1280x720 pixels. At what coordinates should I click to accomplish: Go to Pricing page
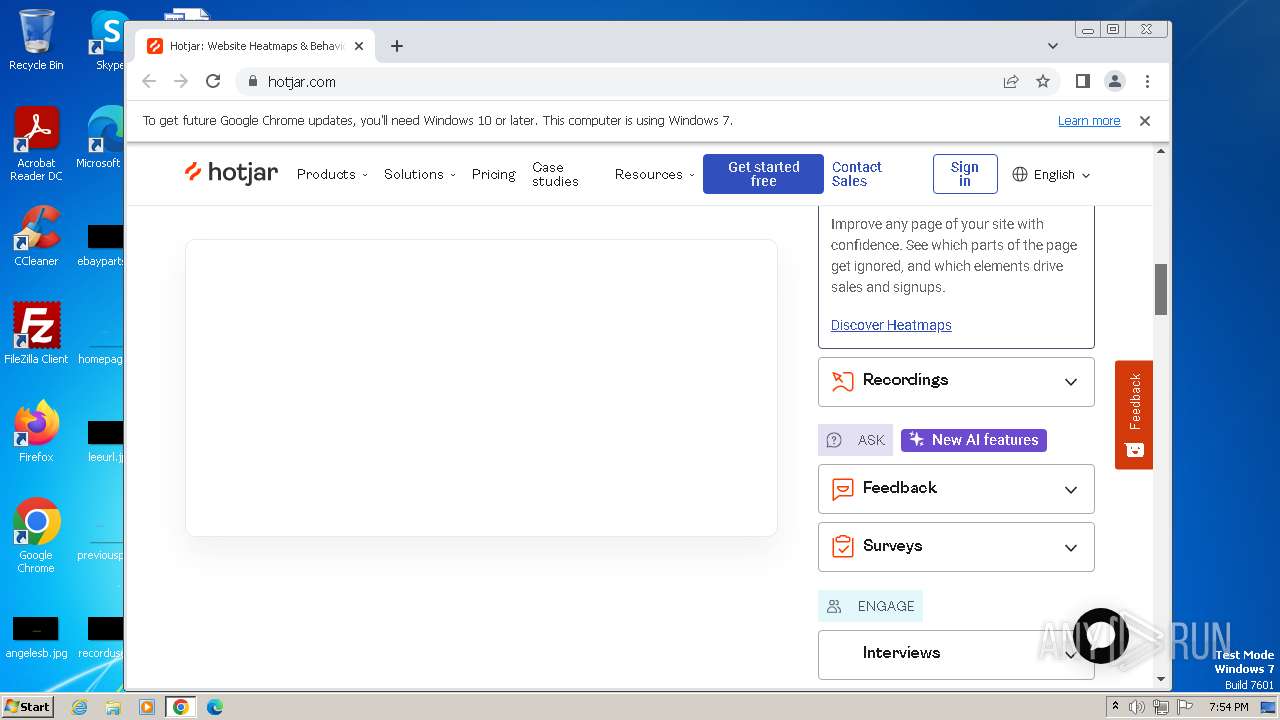point(494,174)
